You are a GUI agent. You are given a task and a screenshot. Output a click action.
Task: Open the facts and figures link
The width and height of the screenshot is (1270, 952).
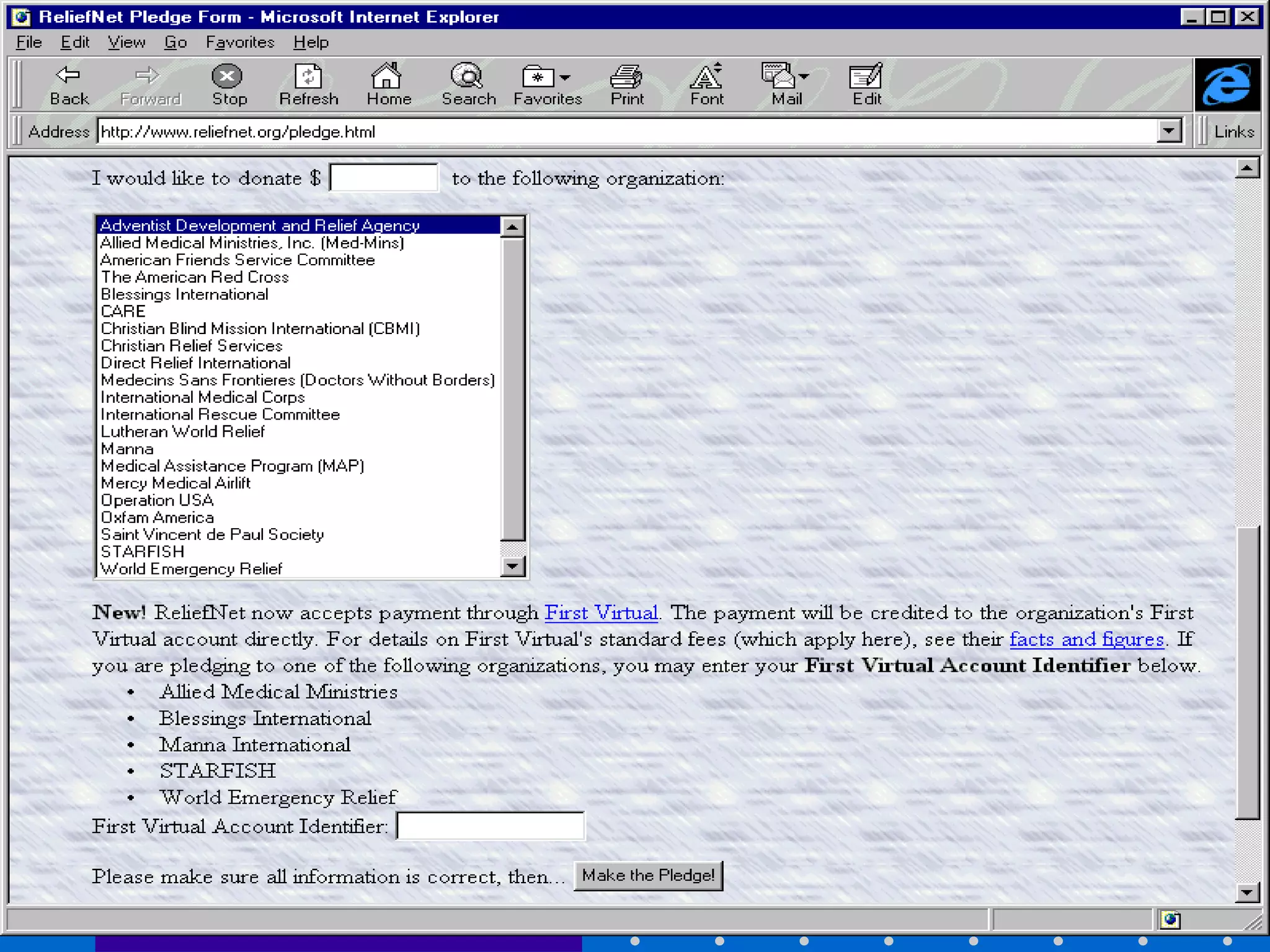coord(1086,639)
